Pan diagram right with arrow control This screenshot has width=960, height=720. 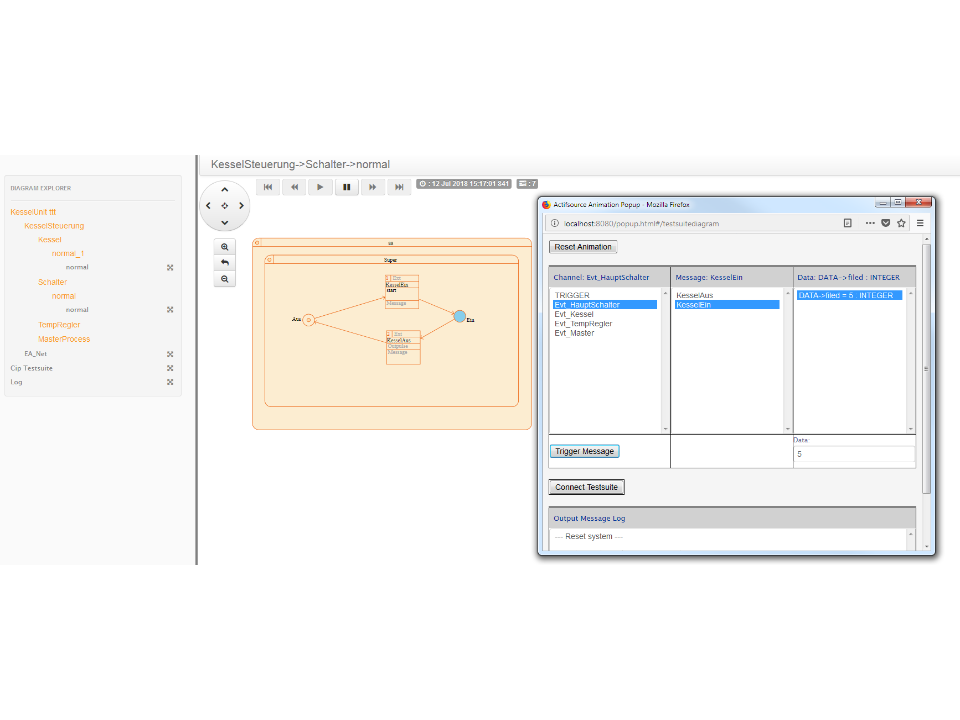click(x=241, y=206)
